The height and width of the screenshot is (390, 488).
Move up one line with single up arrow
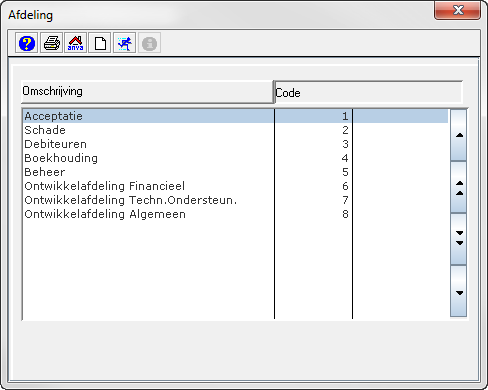point(459,135)
